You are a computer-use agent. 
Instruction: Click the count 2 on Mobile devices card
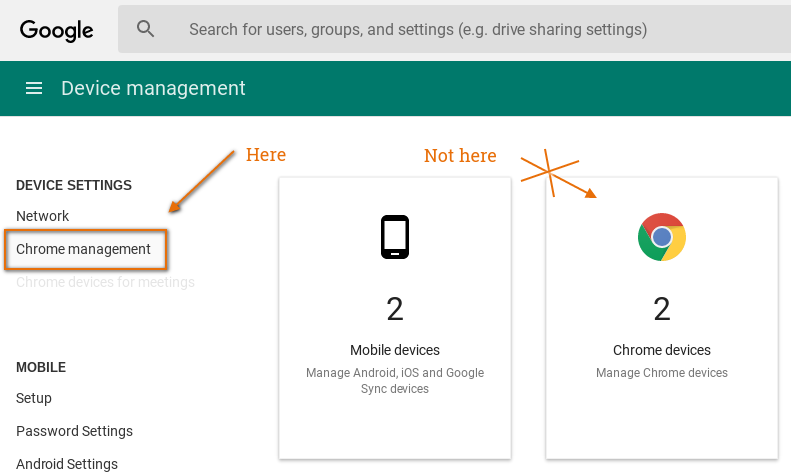click(x=394, y=309)
